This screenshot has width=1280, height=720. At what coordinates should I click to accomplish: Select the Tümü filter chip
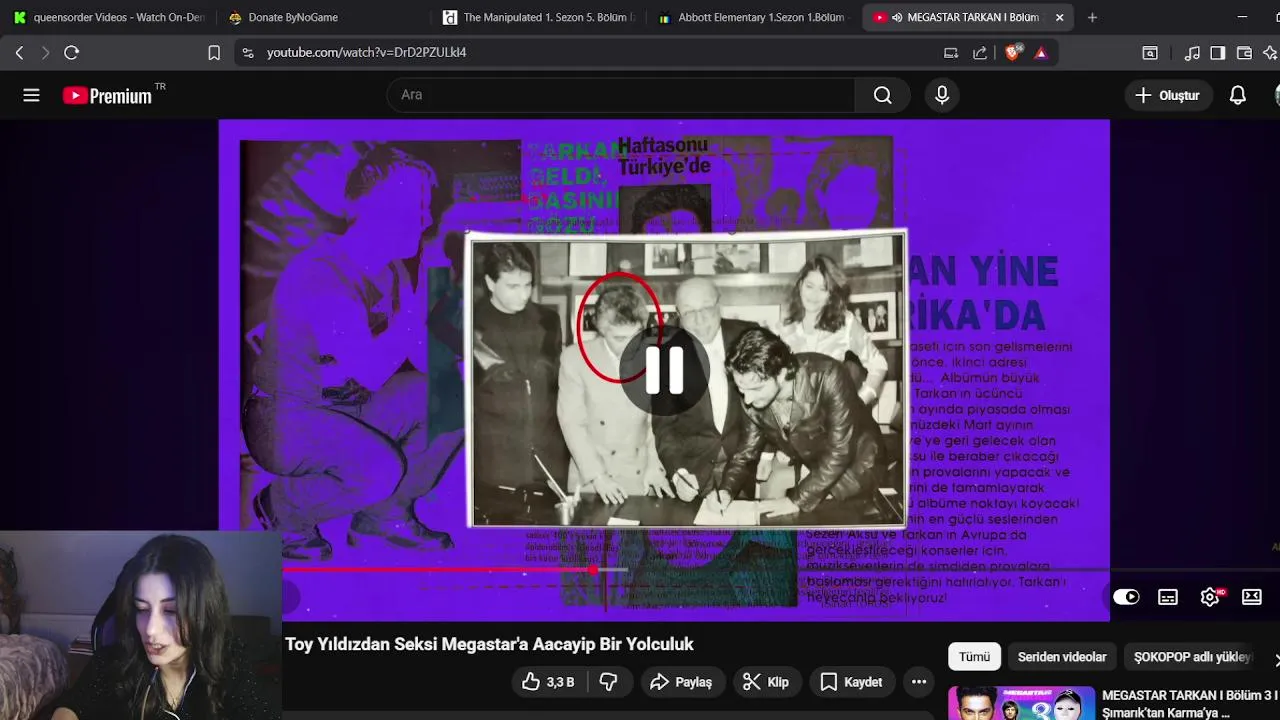(x=974, y=657)
